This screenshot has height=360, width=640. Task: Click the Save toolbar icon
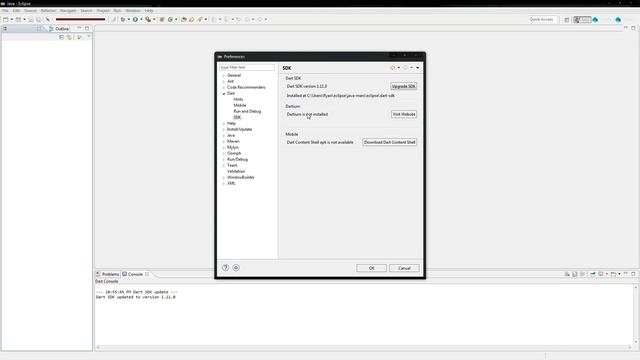(x=31, y=20)
